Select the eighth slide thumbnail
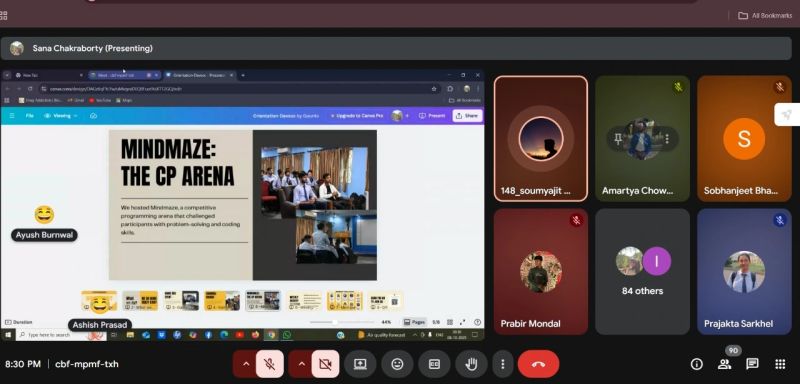Screen dimensions: 800x384 [x=385, y=301]
